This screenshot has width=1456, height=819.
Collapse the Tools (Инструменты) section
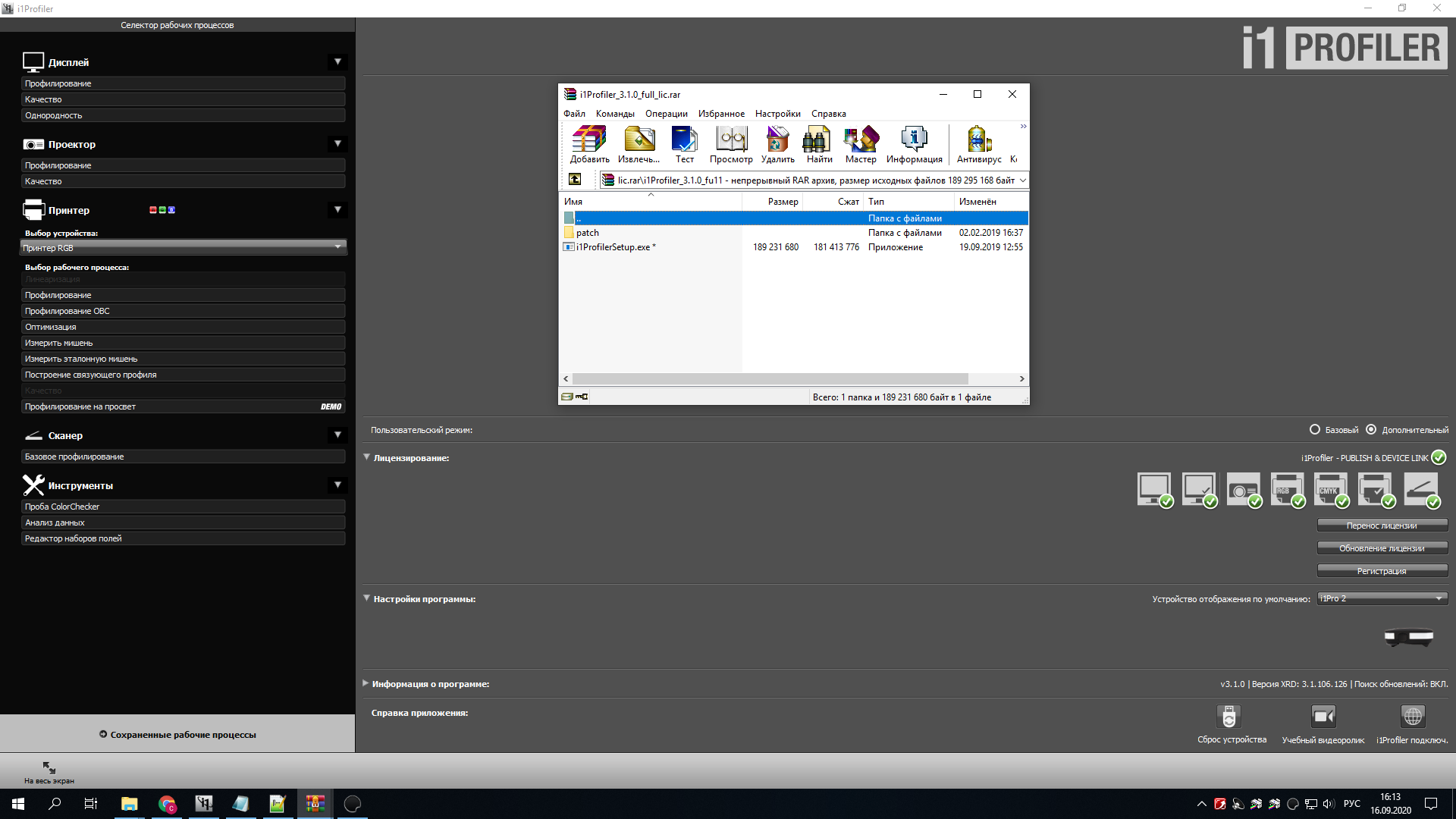coord(338,485)
